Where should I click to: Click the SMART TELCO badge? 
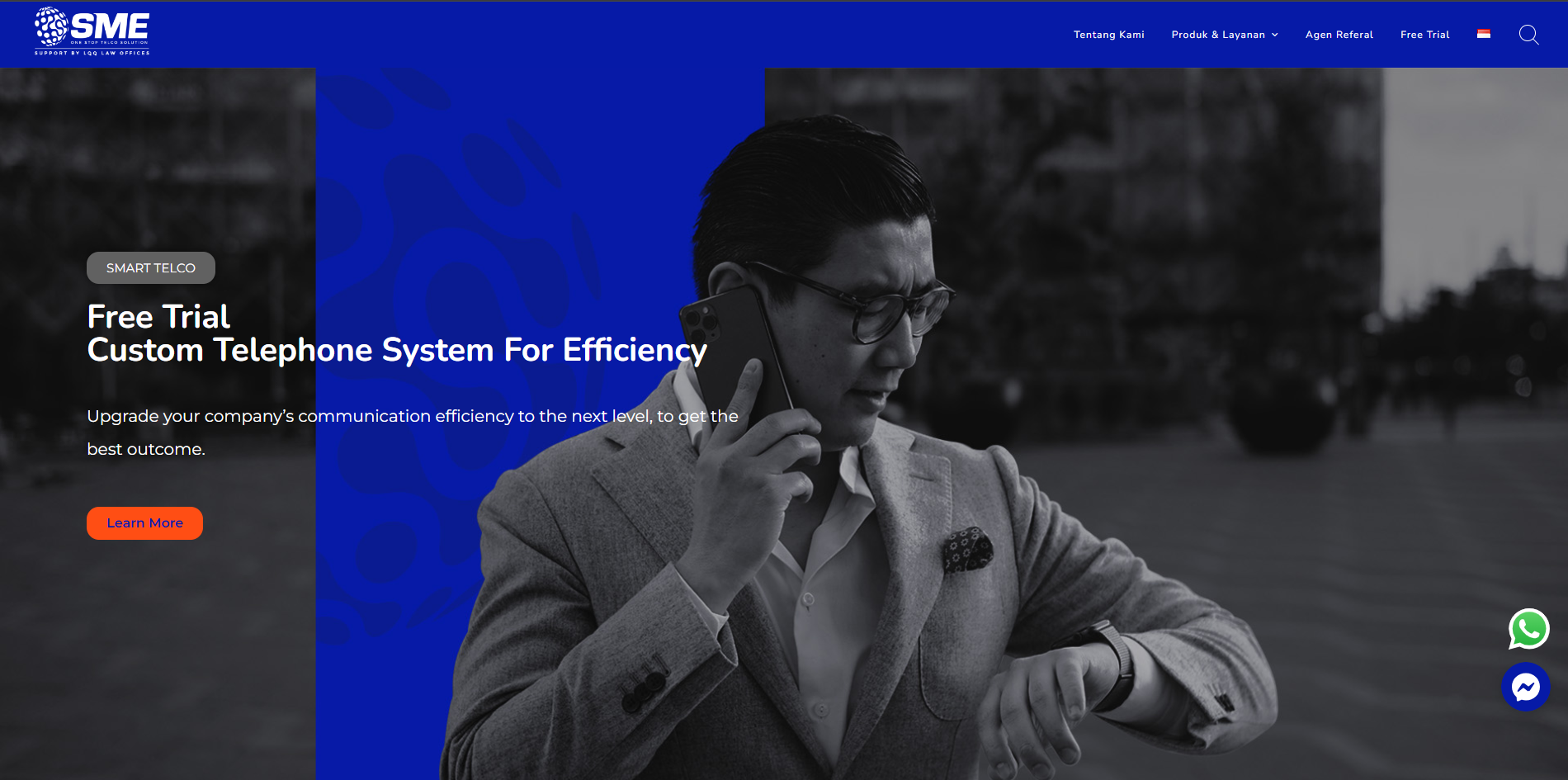coord(150,267)
